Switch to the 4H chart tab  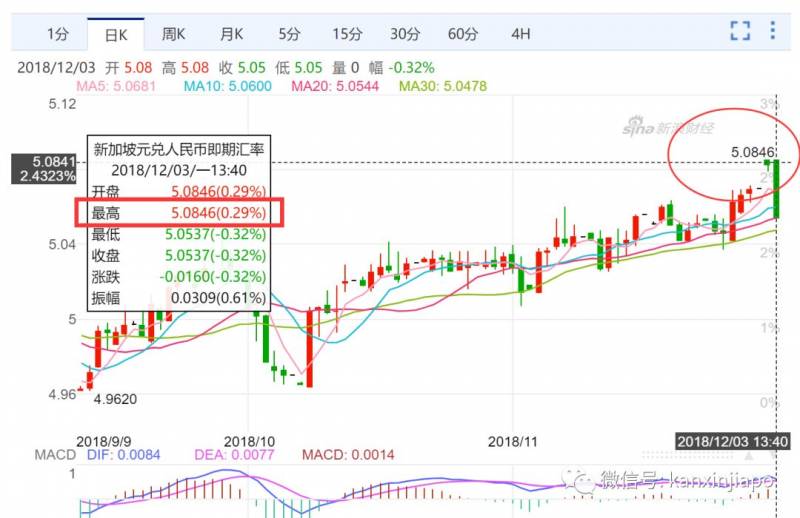[x=520, y=34]
